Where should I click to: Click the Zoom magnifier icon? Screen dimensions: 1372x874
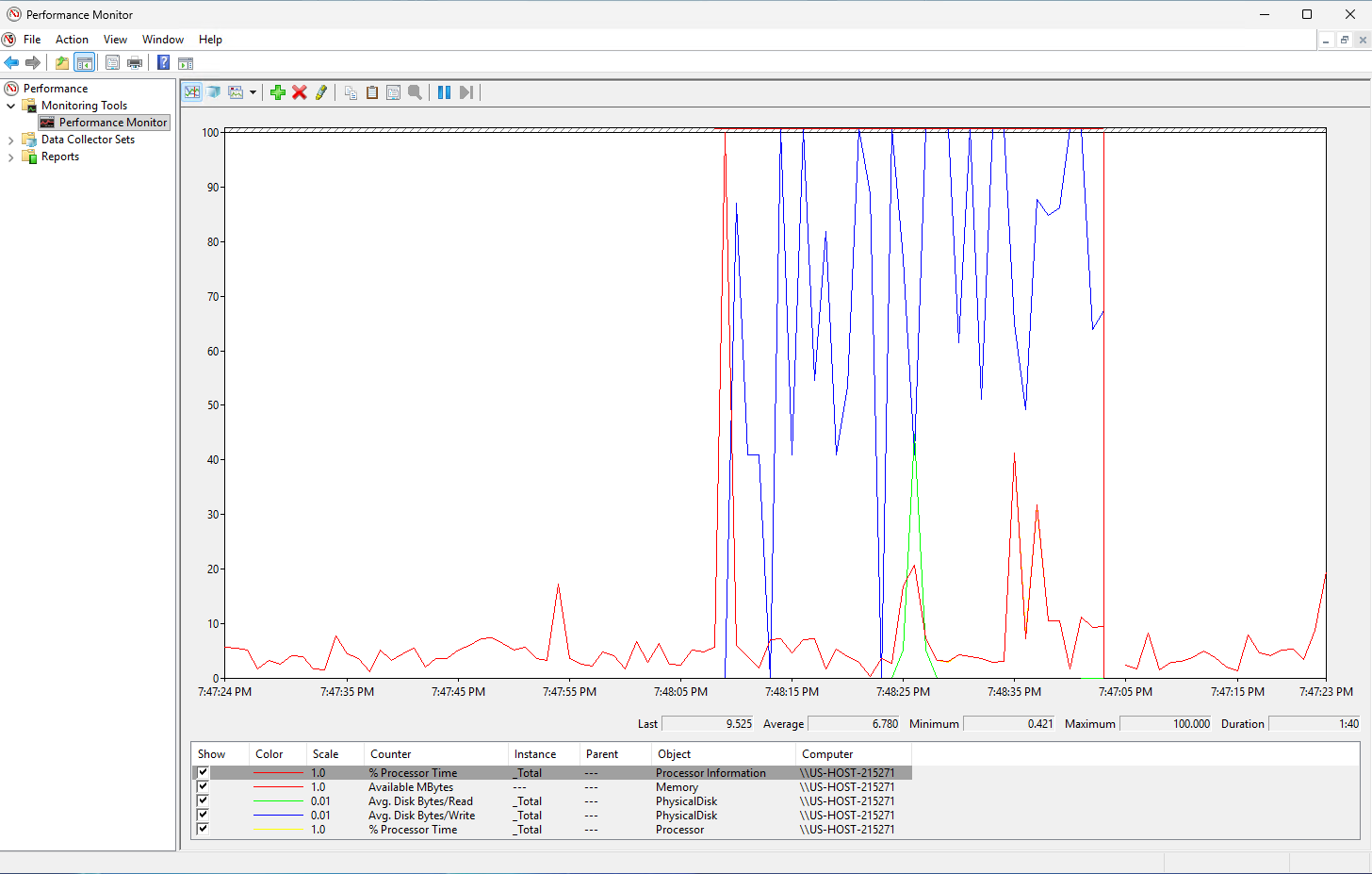(415, 92)
